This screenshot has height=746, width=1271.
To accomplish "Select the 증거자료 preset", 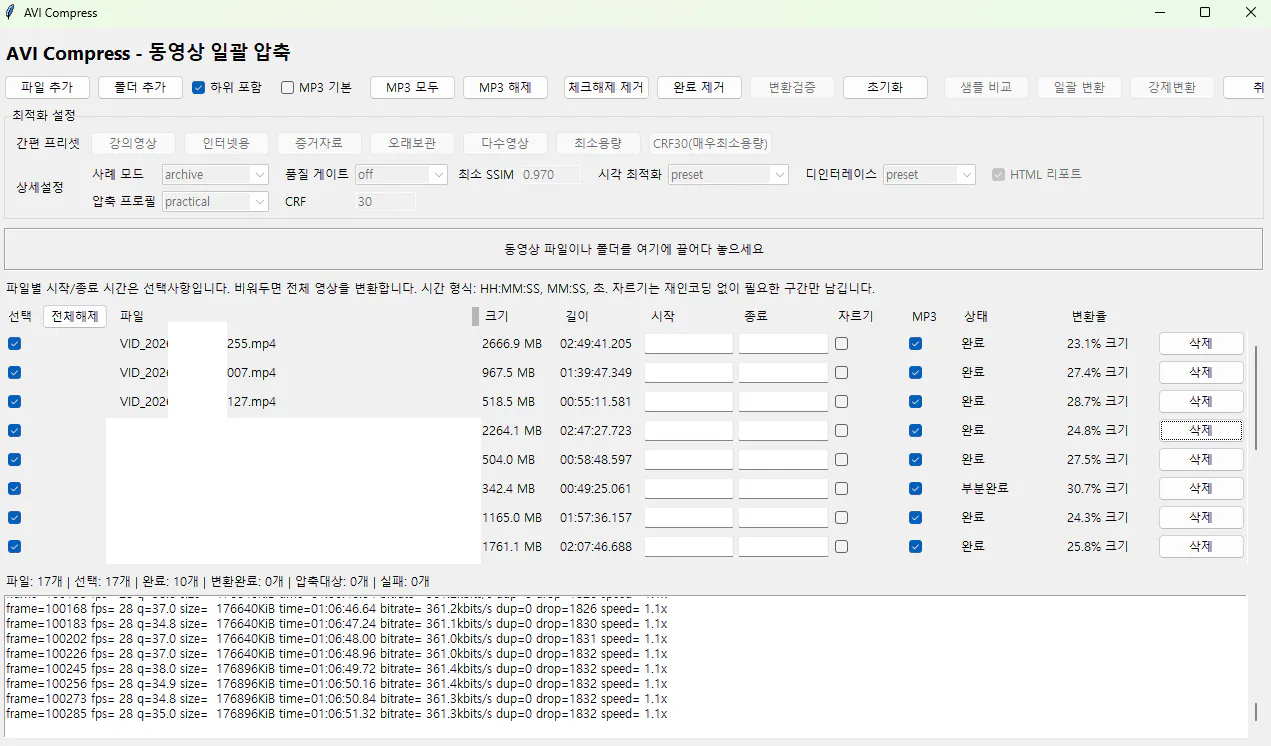I will point(319,143).
